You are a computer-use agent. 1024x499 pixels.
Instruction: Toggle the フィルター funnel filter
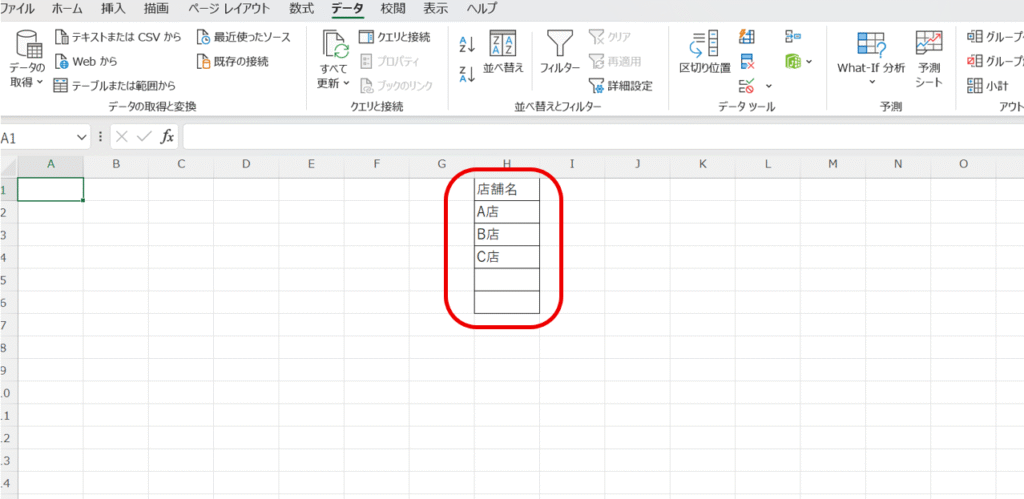[x=559, y=52]
